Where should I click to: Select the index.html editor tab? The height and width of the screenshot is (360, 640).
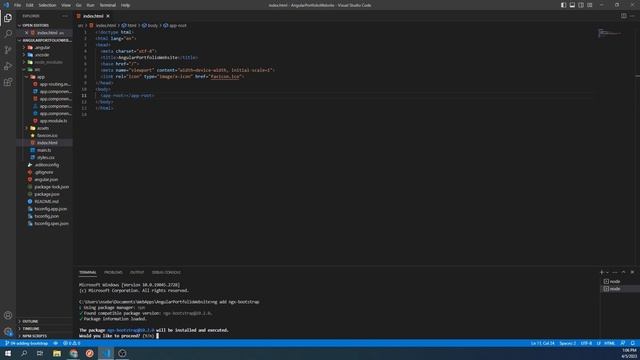(93, 16)
